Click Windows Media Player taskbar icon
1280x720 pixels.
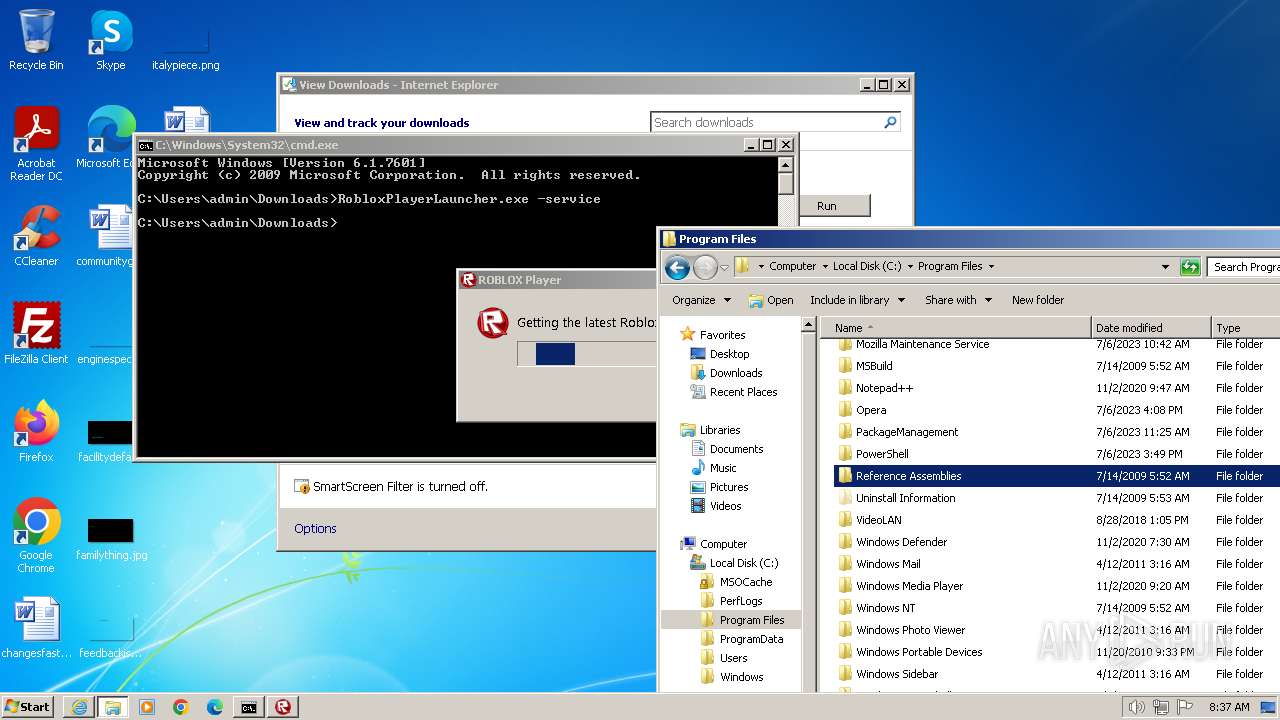point(147,707)
